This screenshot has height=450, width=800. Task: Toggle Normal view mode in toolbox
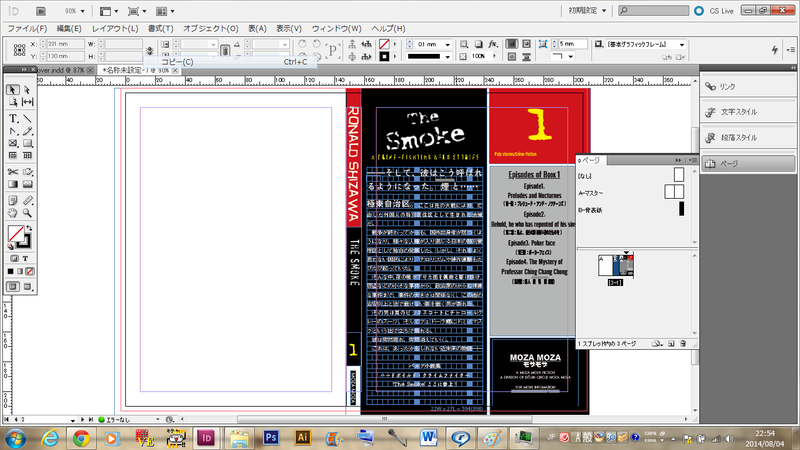13,287
